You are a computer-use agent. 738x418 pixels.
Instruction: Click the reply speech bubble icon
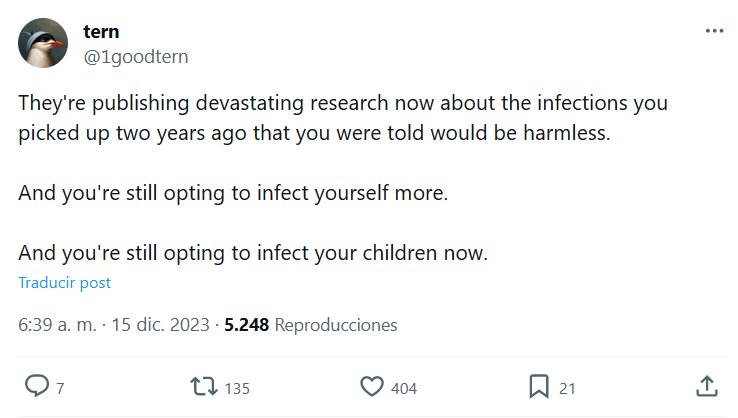[x=37, y=386]
